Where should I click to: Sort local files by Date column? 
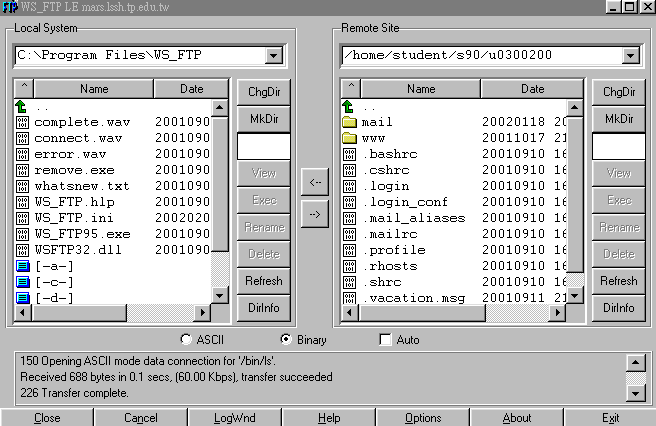(x=192, y=88)
